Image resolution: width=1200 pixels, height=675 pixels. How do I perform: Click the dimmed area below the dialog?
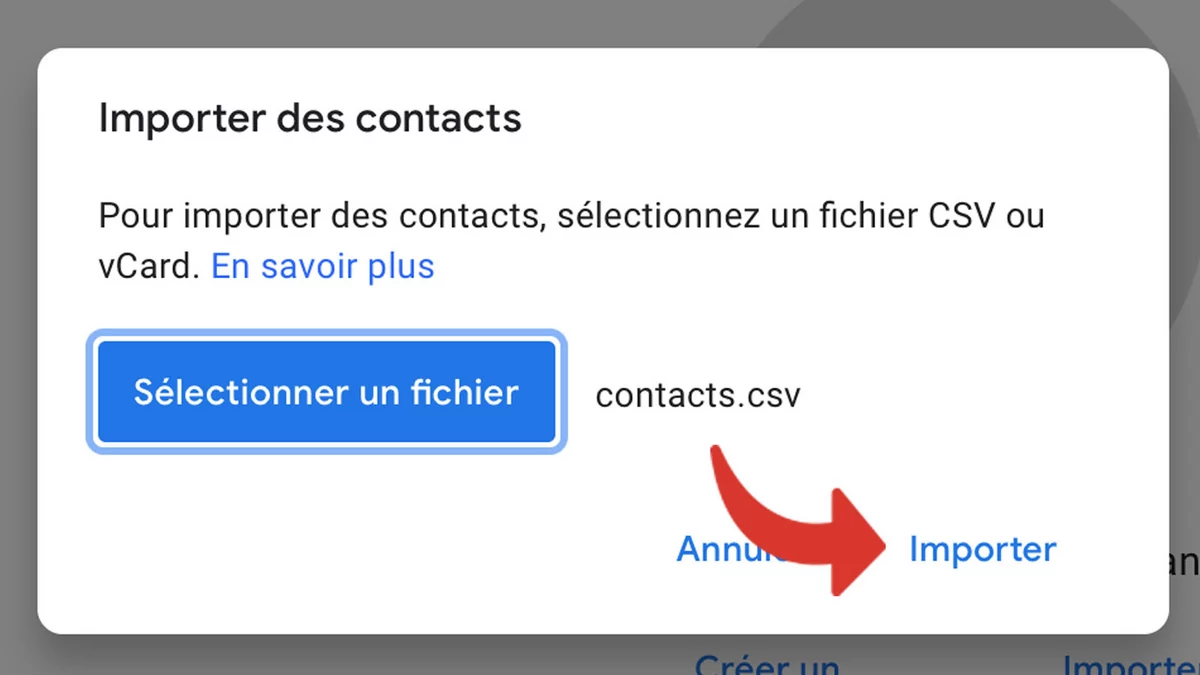pyautogui.click(x=400, y=655)
